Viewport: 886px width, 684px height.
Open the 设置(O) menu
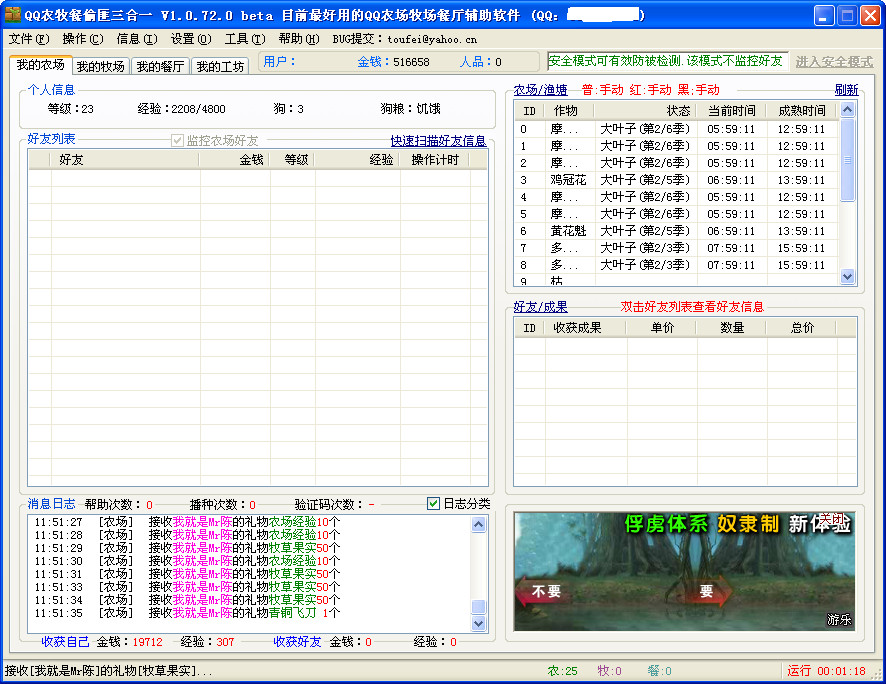(190, 39)
